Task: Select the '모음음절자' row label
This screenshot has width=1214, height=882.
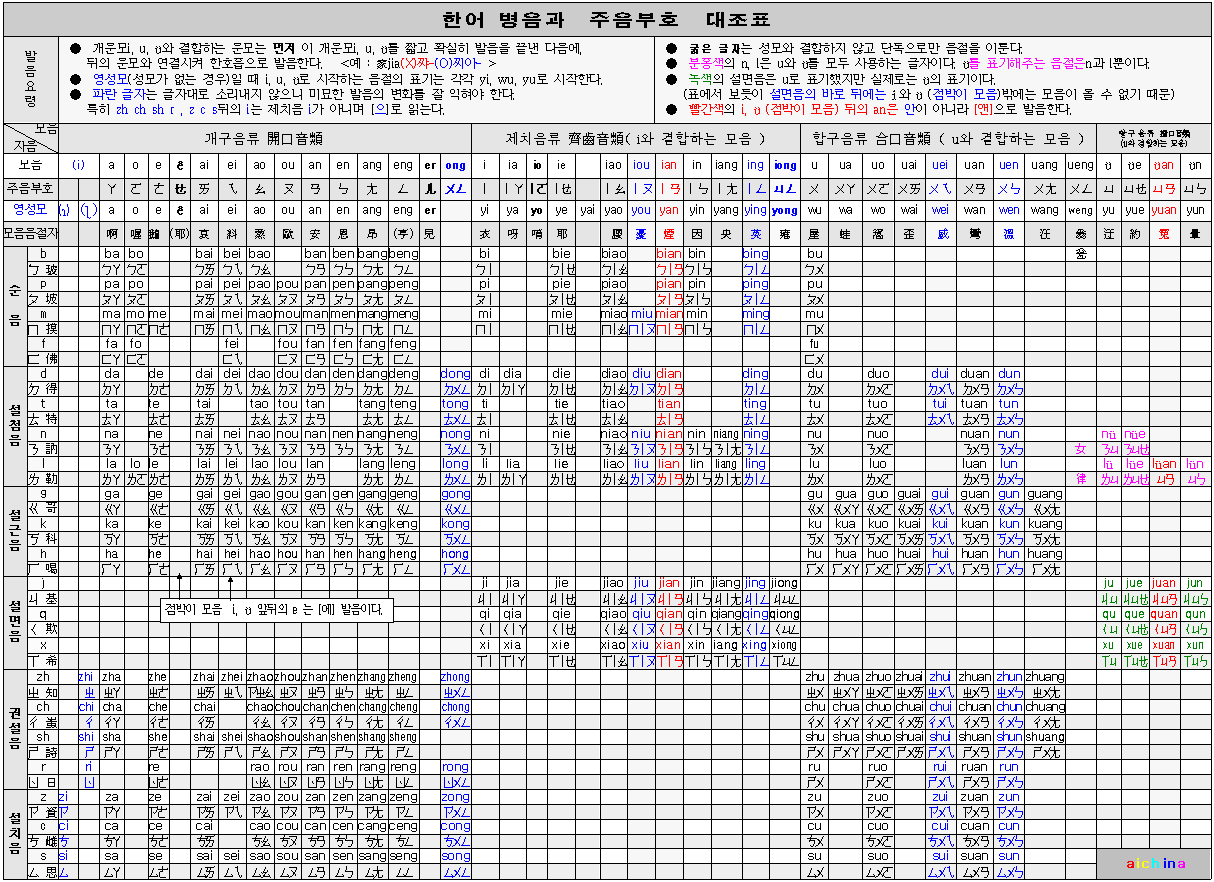Action: (30, 232)
